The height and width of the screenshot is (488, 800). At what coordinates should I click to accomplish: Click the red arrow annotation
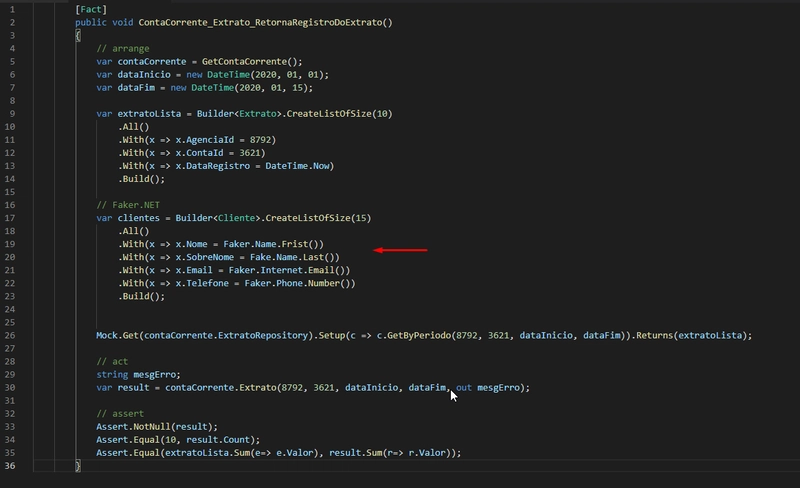(x=400, y=250)
